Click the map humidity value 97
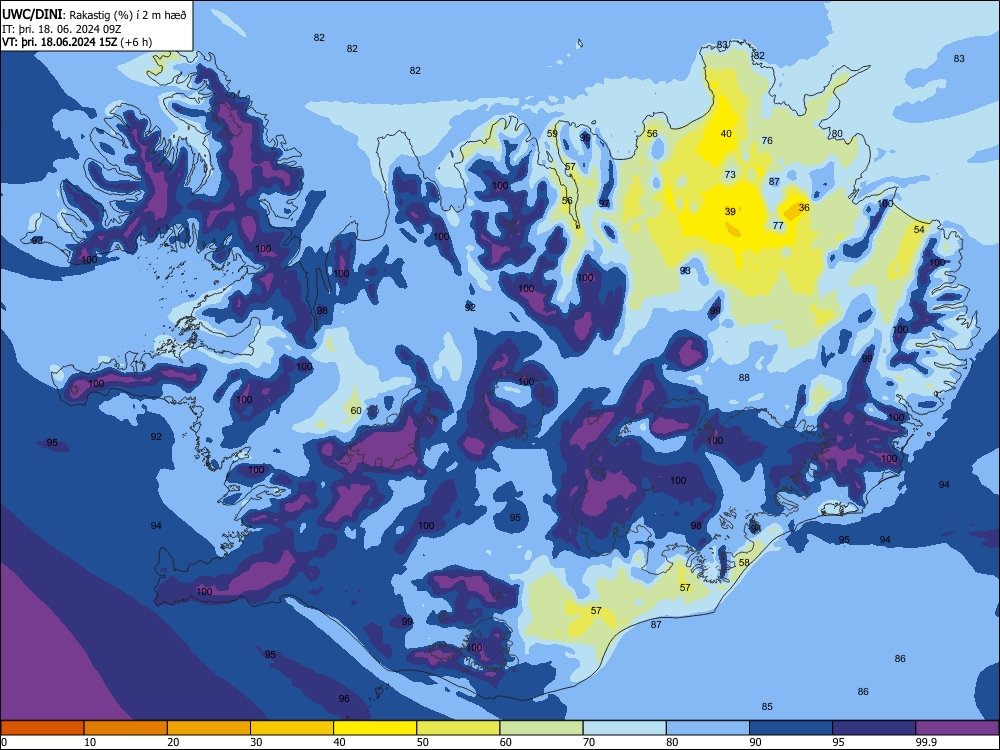Viewport: 1000px width, 750px height. pos(604,203)
